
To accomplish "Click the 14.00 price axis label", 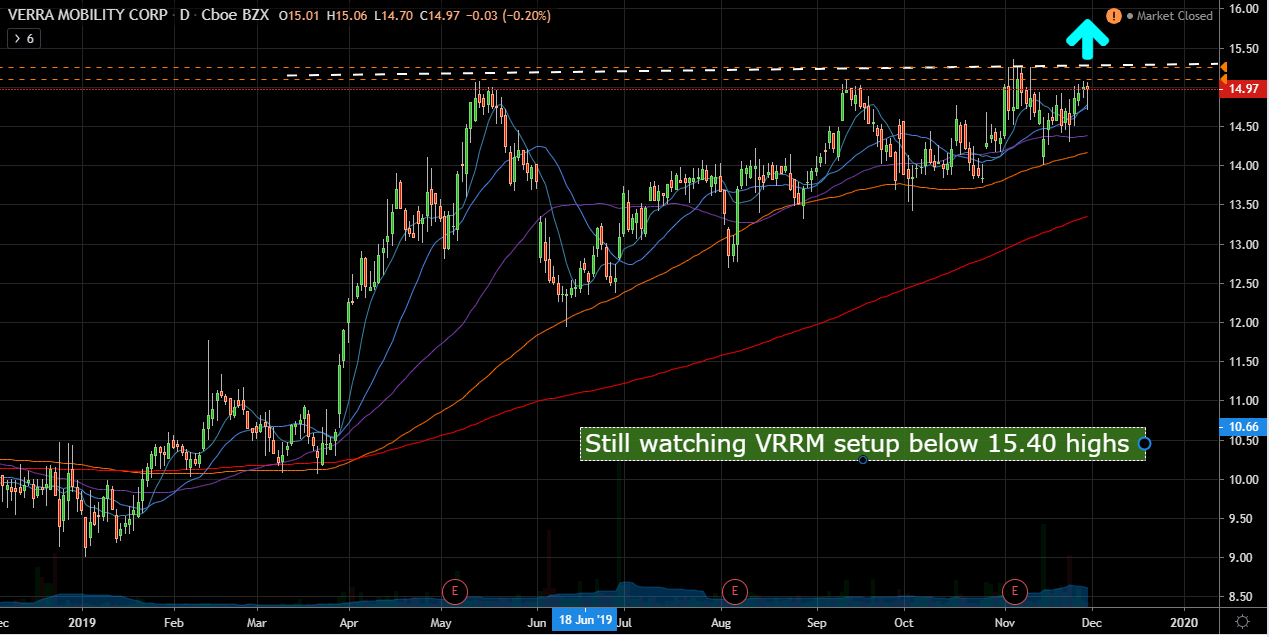I will point(1244,166).
